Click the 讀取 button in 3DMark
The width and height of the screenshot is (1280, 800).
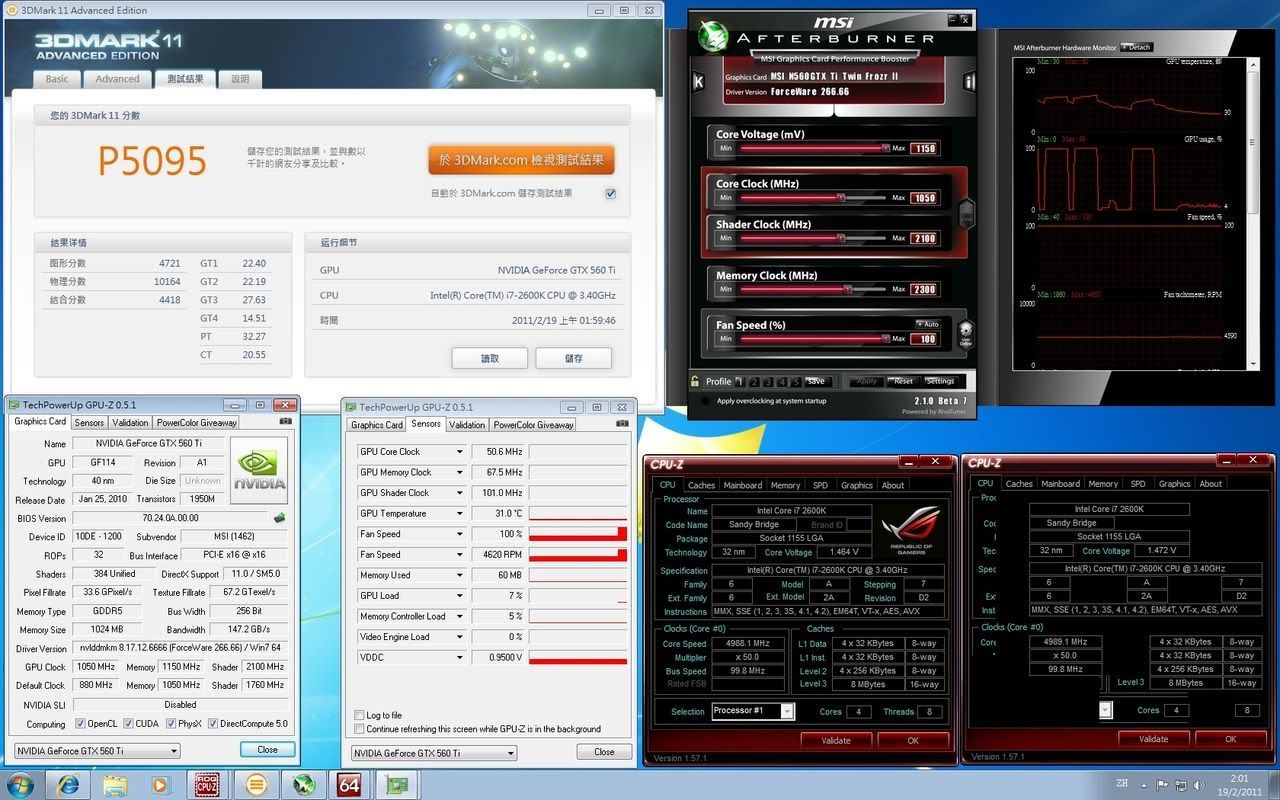(x=489, y=358)
